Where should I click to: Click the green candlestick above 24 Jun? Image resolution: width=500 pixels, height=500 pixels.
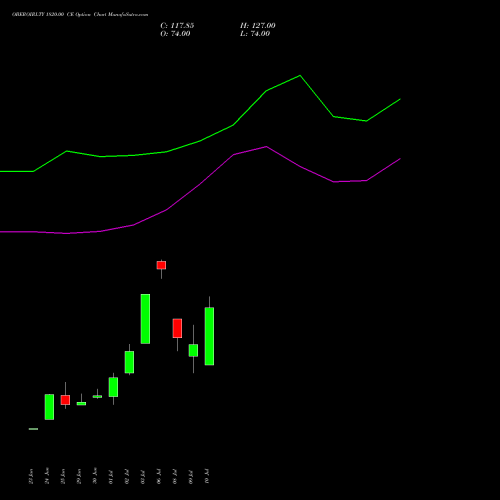pyautogui.click(x=49, y=407)
